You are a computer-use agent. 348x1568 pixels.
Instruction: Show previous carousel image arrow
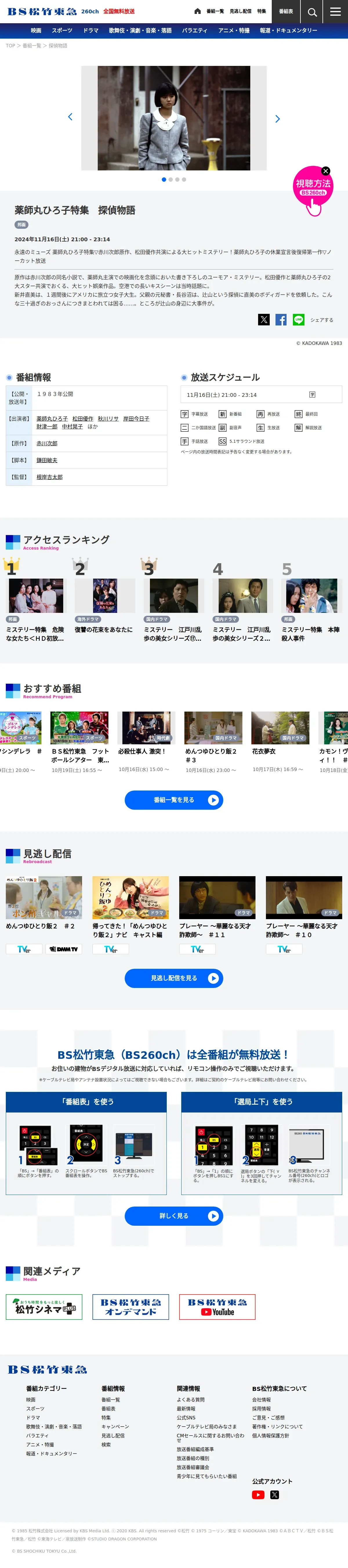70,117
